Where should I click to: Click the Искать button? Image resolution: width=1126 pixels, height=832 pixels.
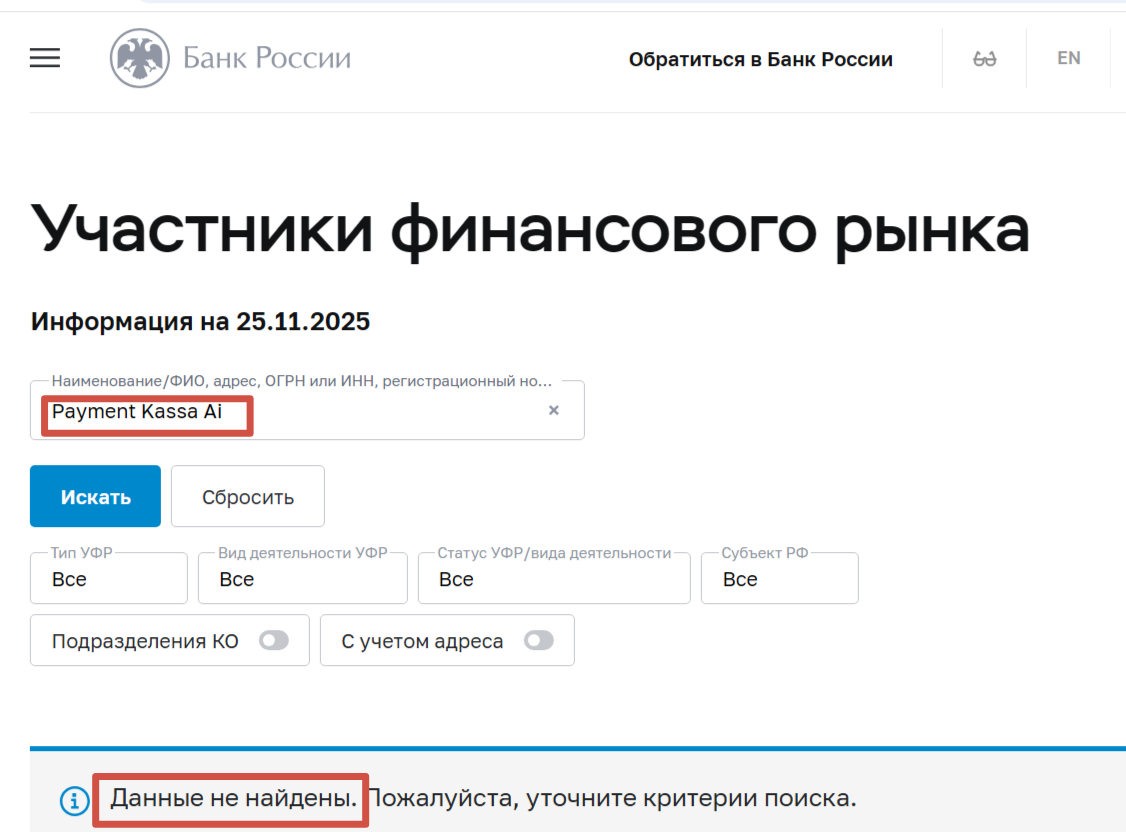[x=96, y=496]
